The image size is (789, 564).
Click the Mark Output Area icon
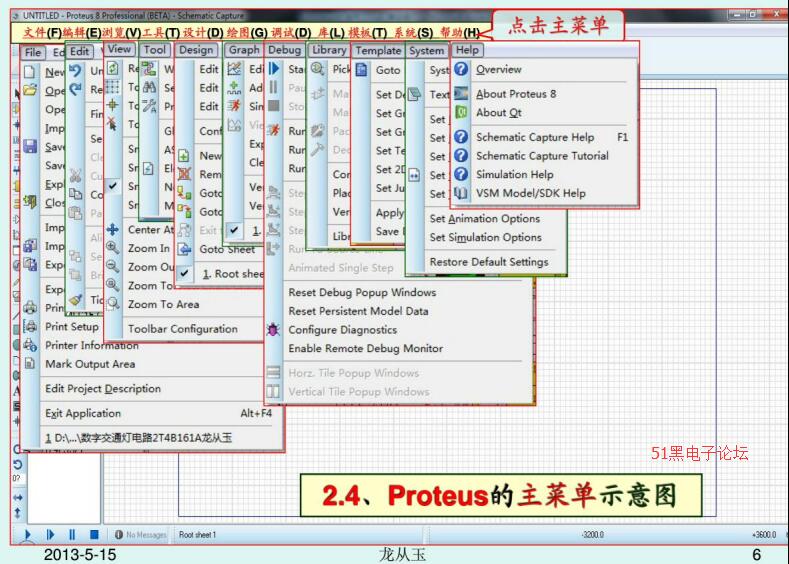pos(30,363)
